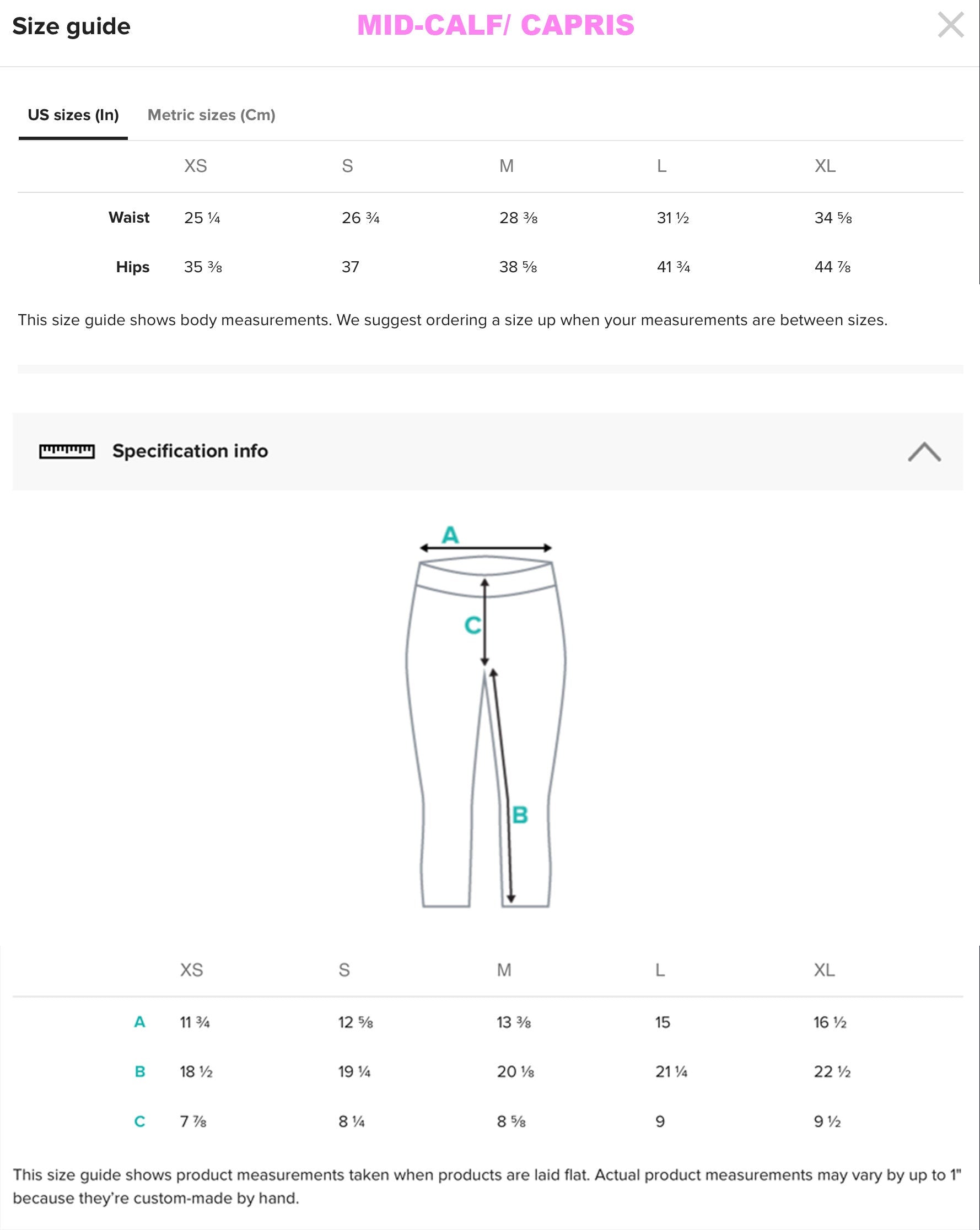Click the teal C label on leggings diagram
This screenshot has height=1230, width=980.
click(x=472, y=625)
